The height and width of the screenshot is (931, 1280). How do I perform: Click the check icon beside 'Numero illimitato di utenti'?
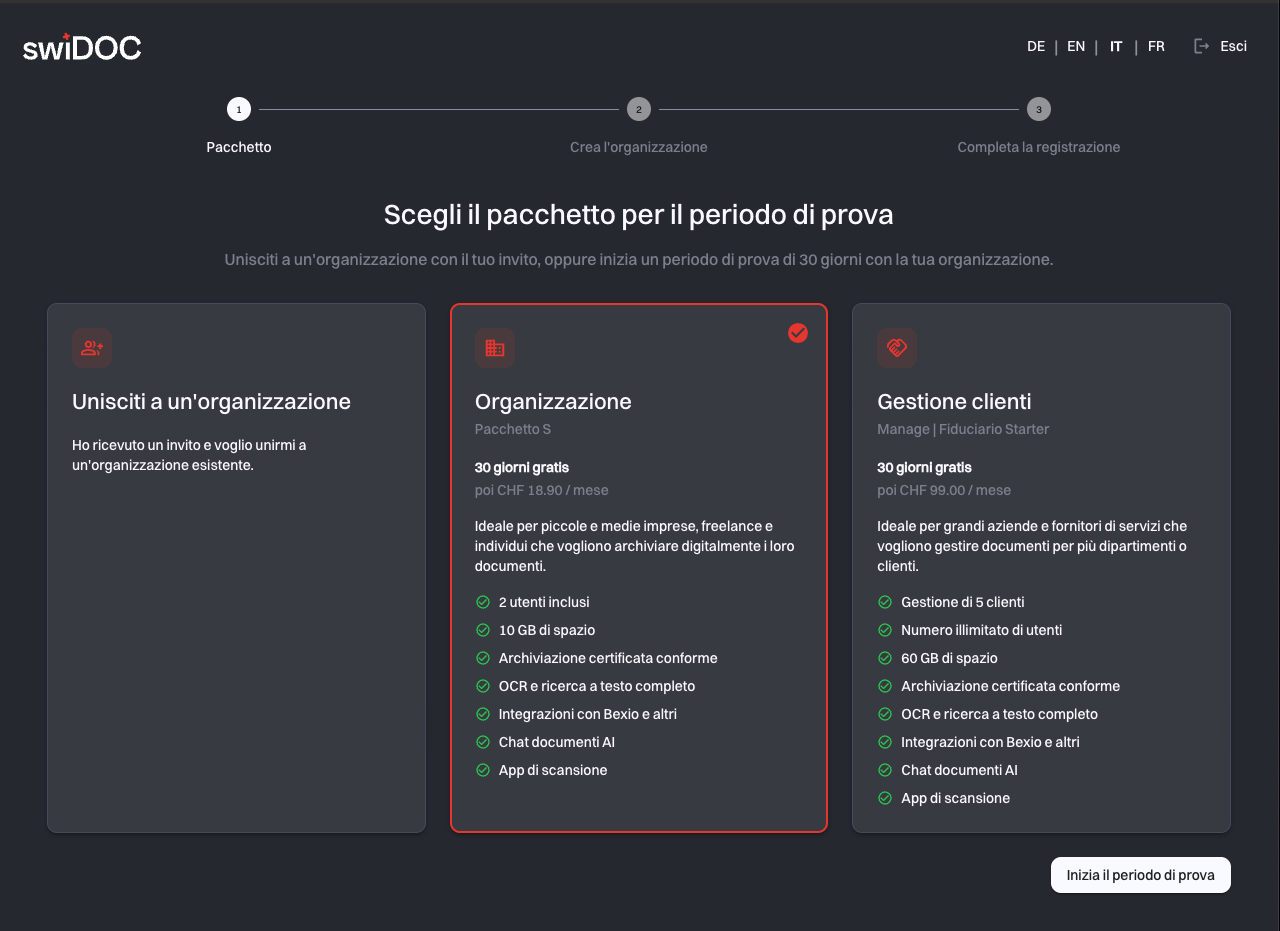885,630
